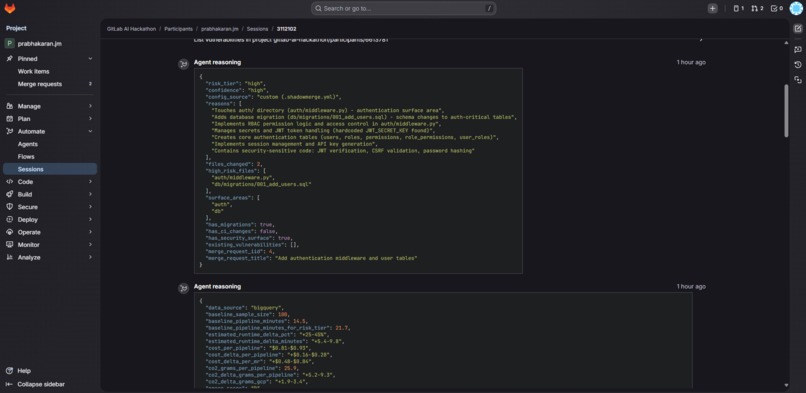The height and width of the screenshot is (393, 806).
Task: Click the "risk_tier": "high" line
Action: [x=236, y=83]
